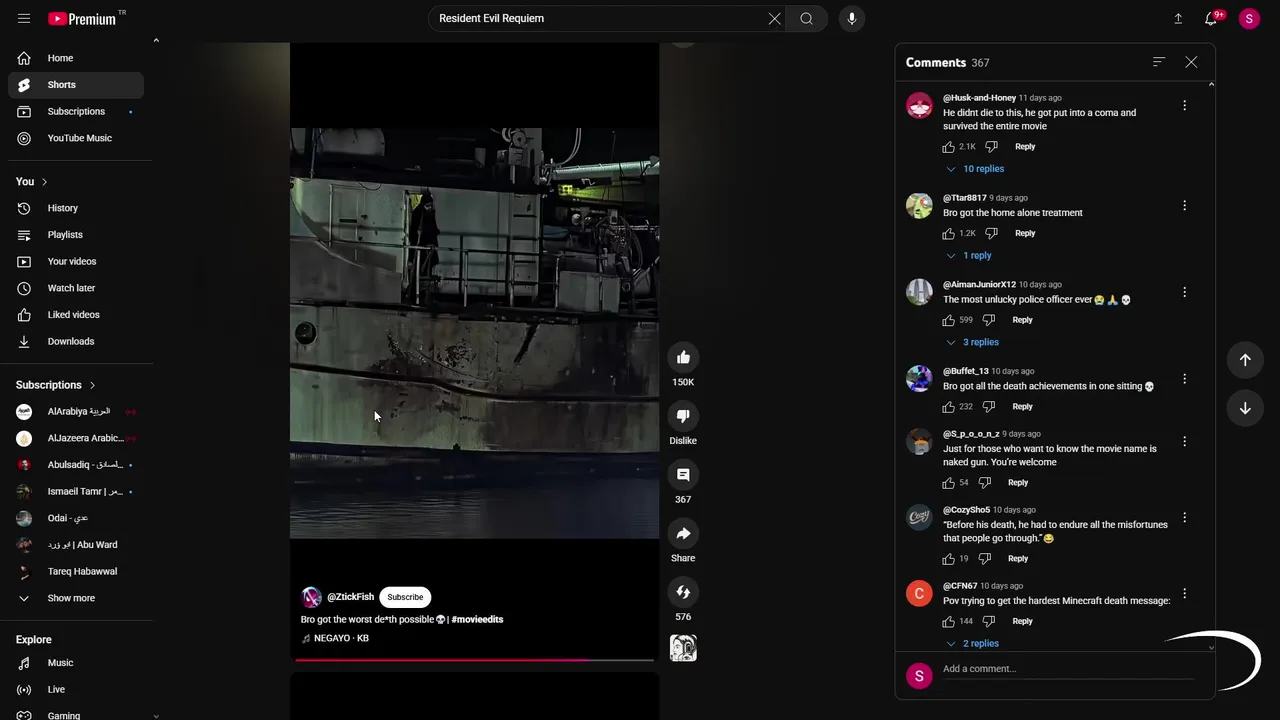Open options menu for AimanJuniorX12 comment
Image resolution: width=1280 pixels, height=720 pixels.
(x=1184, y=292)
